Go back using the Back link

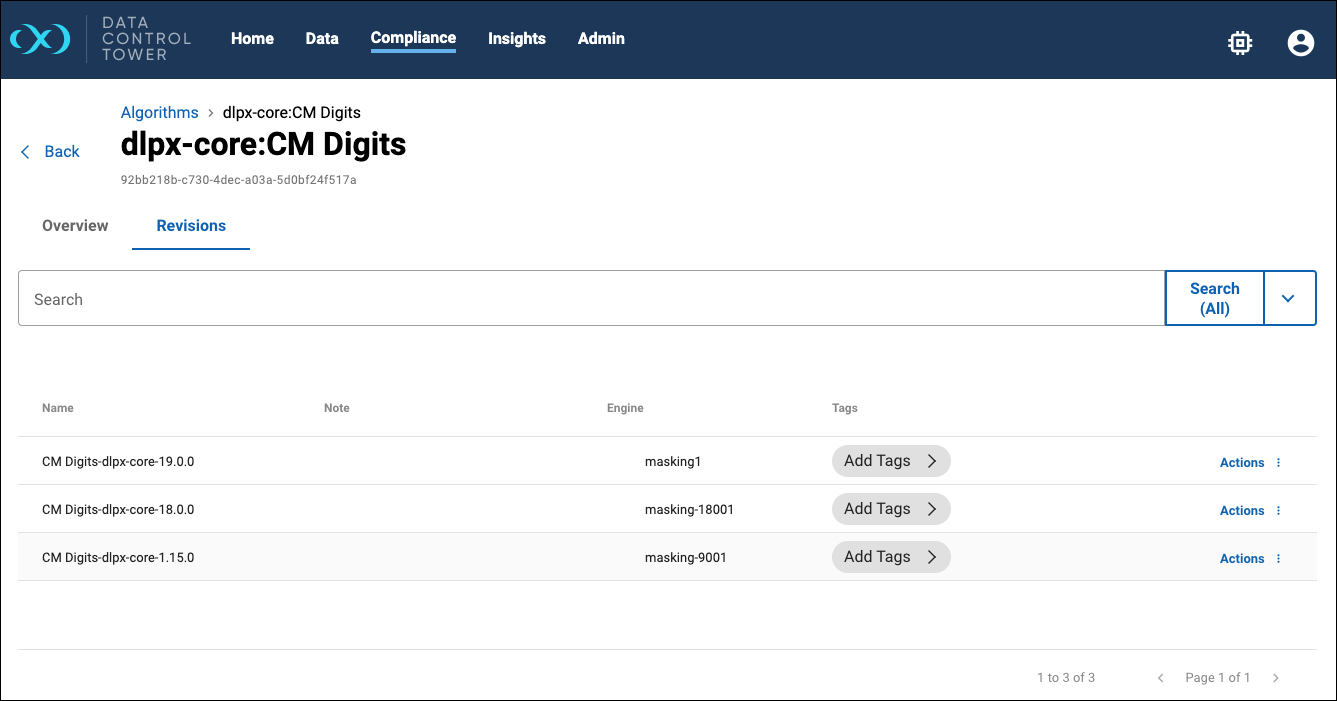click(51, 152)
